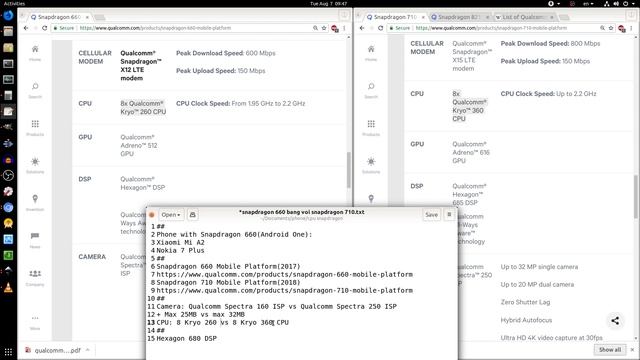Viewport: 640px width, 360px height.
Task: Click the 'Xiaomi Mi A2' line in the editor
Action: point(180,242)
